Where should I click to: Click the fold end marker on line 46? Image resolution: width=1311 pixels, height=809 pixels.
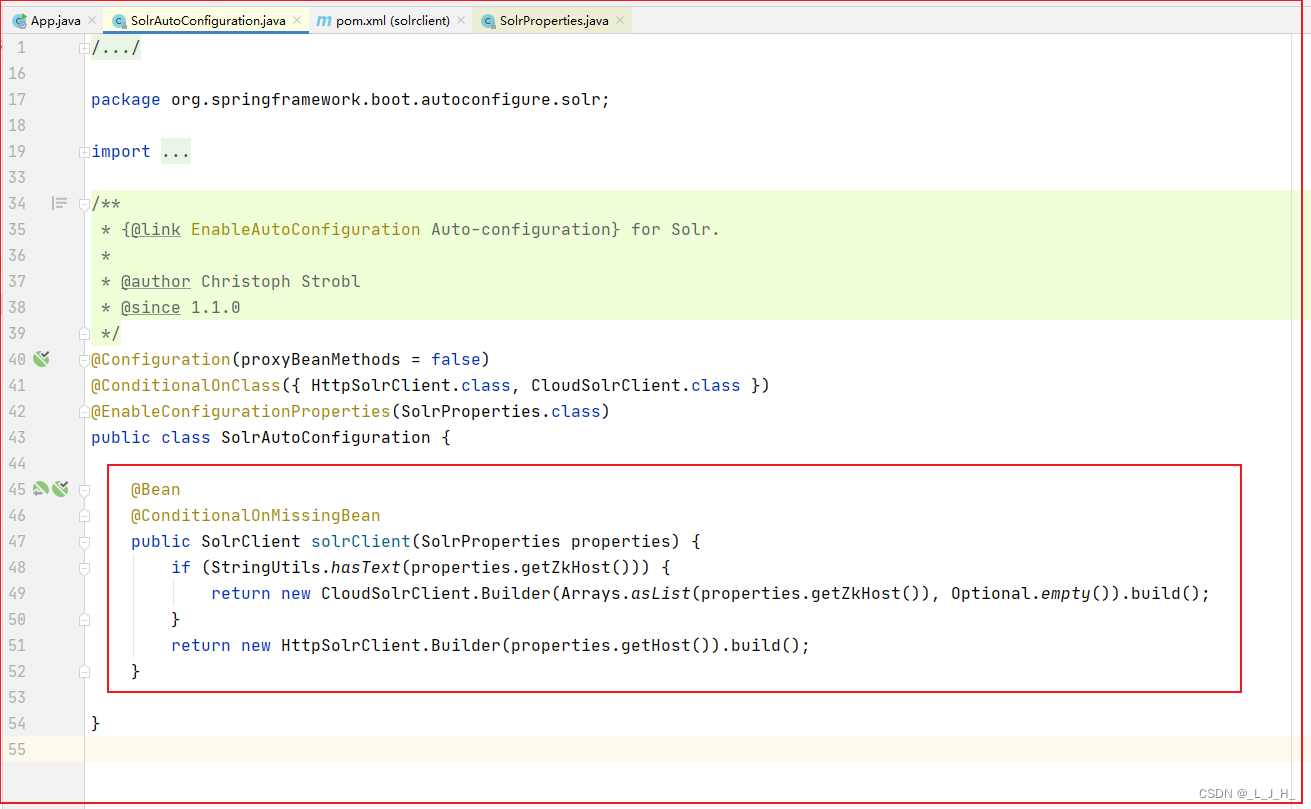[x=84, y=515]
